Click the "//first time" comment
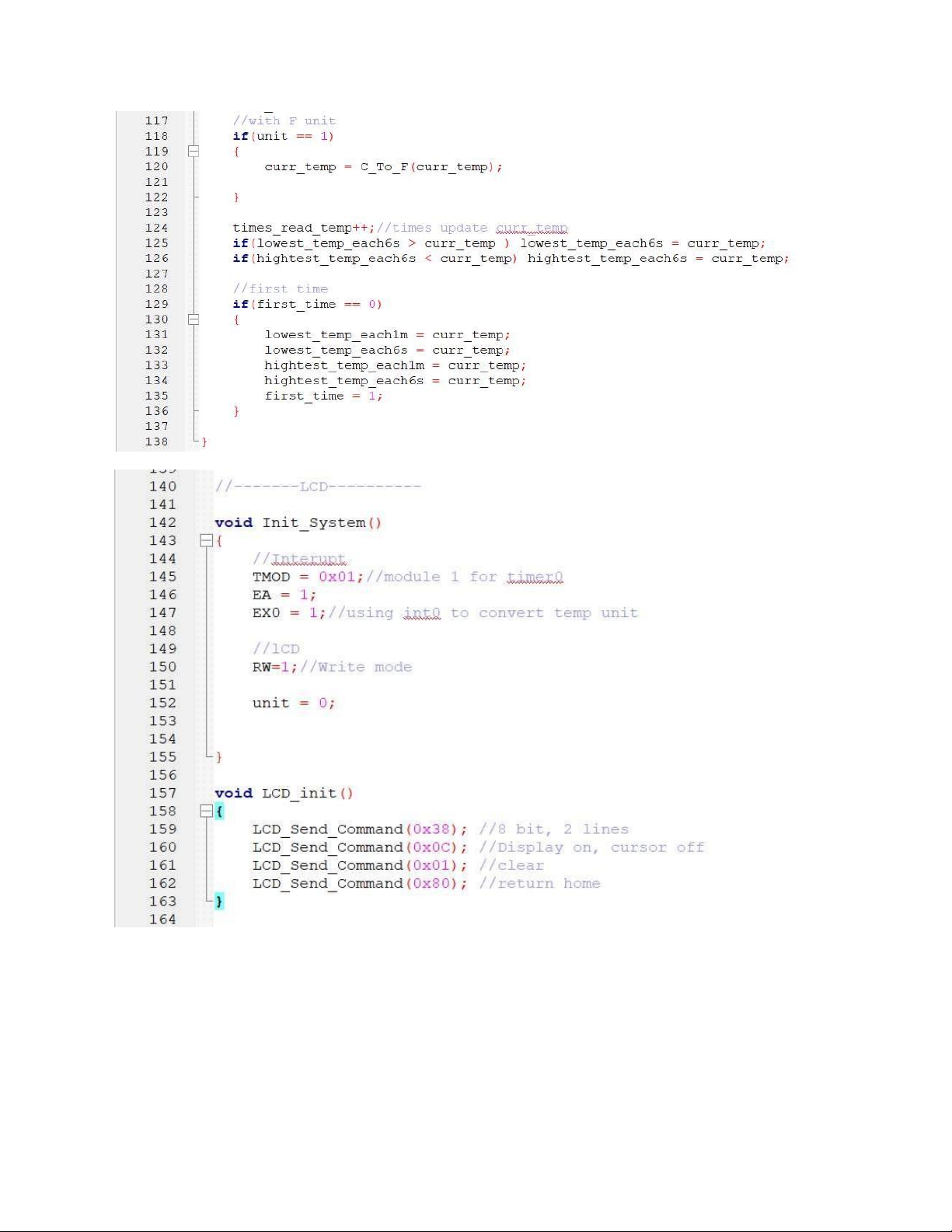 click(x=281, y=289)
